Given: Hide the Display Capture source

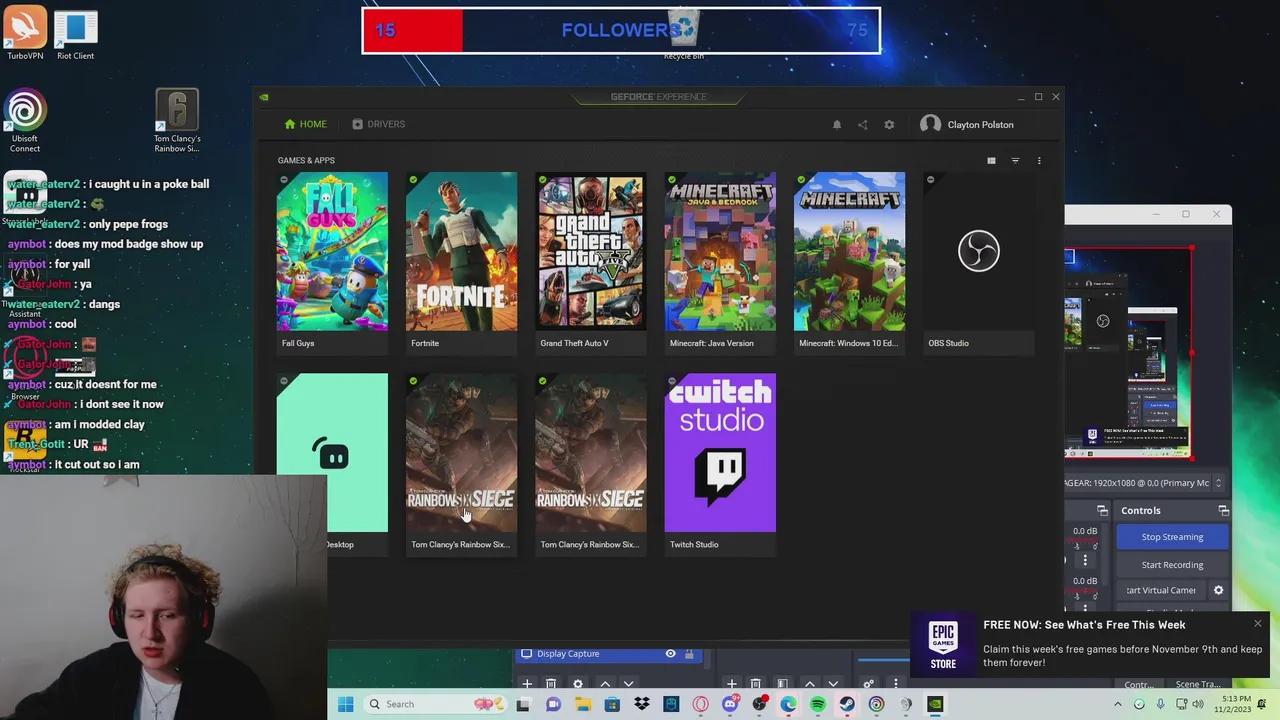Looking at the screenshot, I should tap(670, 654).
